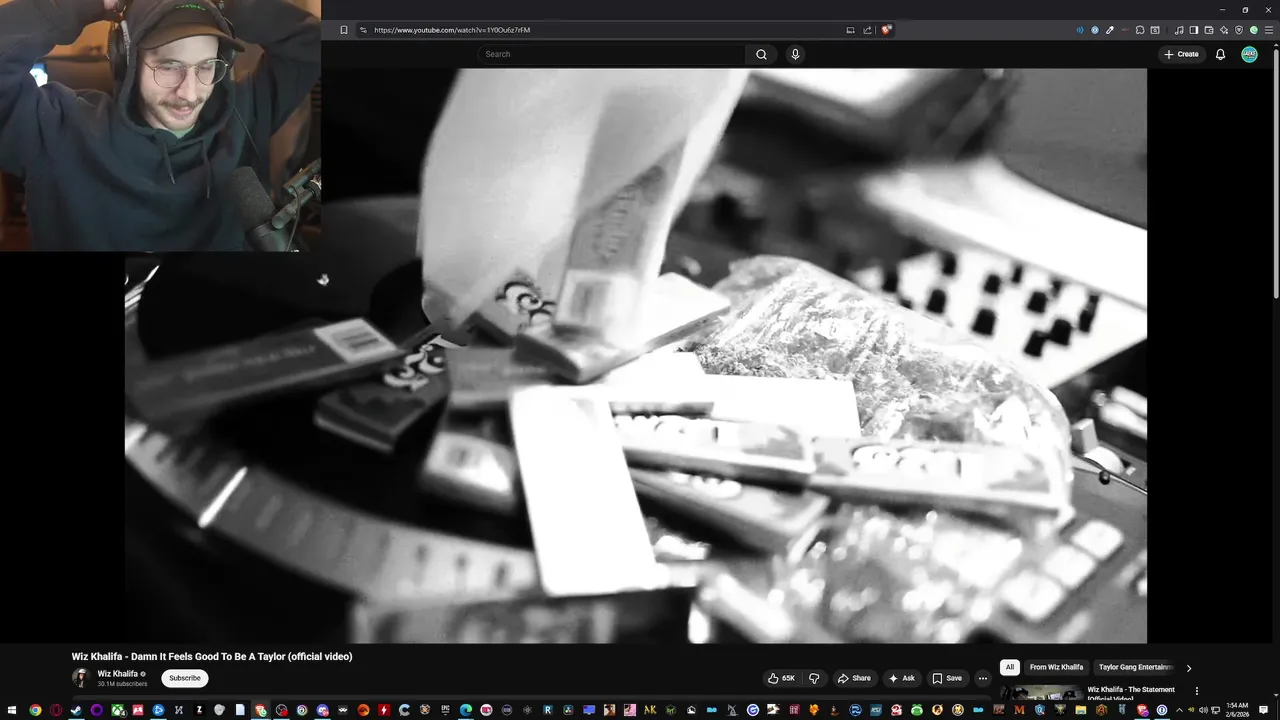Viewport: 1280px width, 720px height.
Task: Select the Taylor Gang Entertainment chip
Action: 1135,667
